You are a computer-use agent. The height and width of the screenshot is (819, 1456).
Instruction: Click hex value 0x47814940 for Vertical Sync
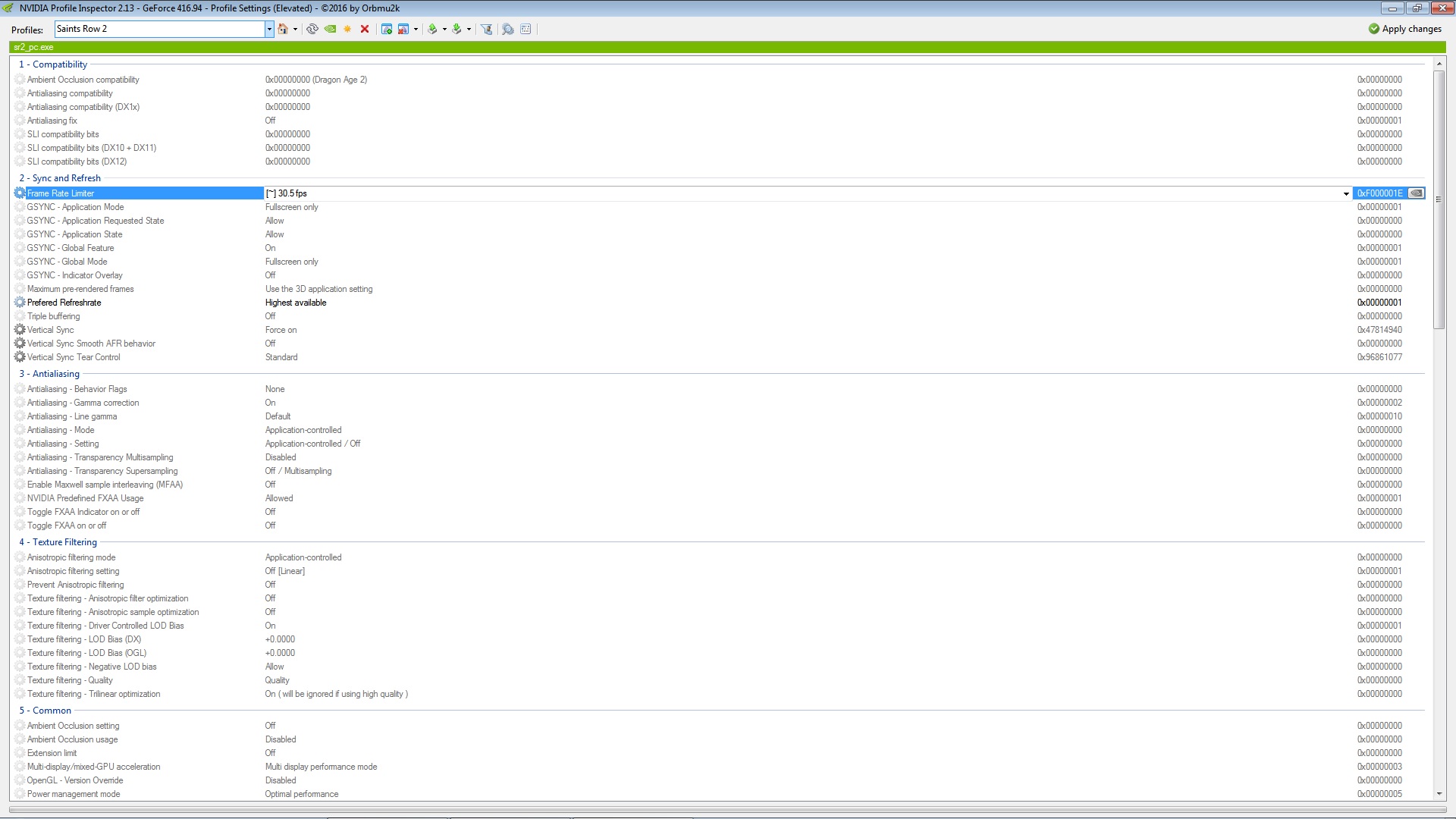coord(1379,330)
